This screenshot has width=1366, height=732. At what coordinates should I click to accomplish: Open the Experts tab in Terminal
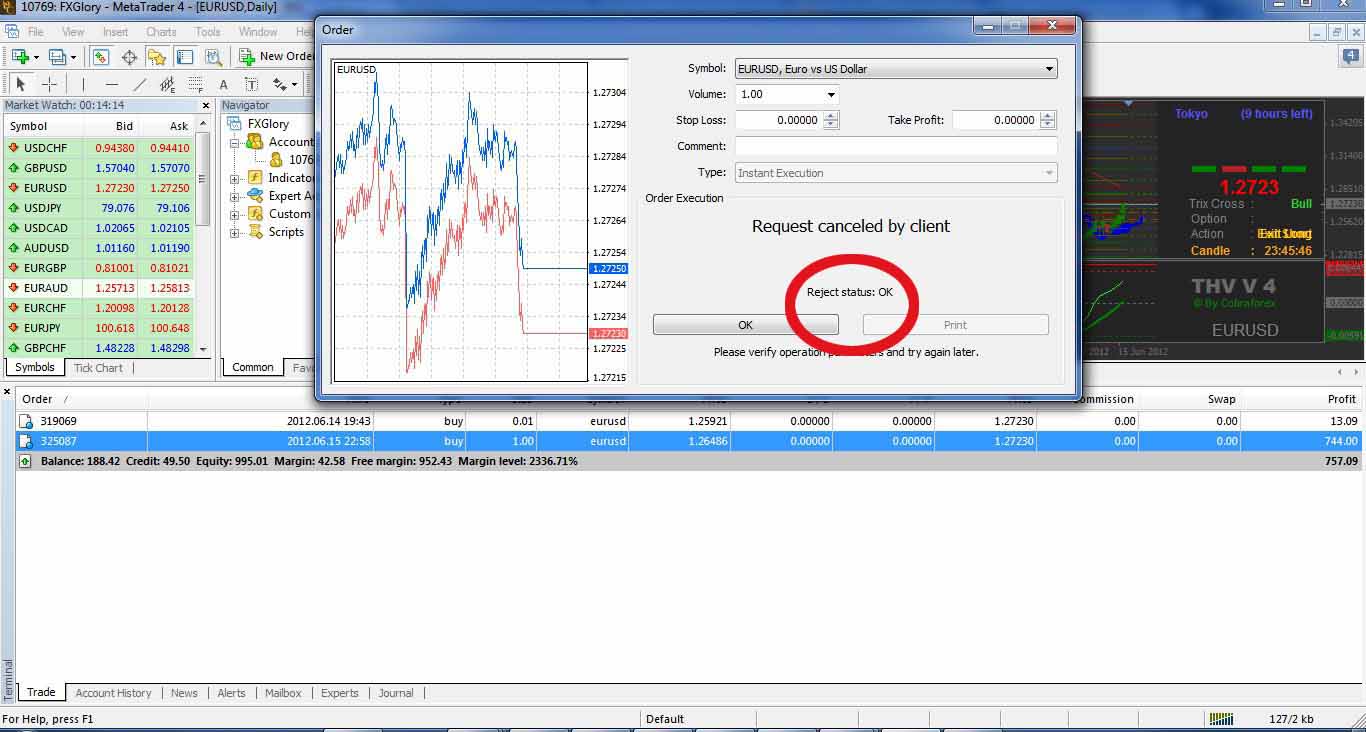tap(340, 693)
